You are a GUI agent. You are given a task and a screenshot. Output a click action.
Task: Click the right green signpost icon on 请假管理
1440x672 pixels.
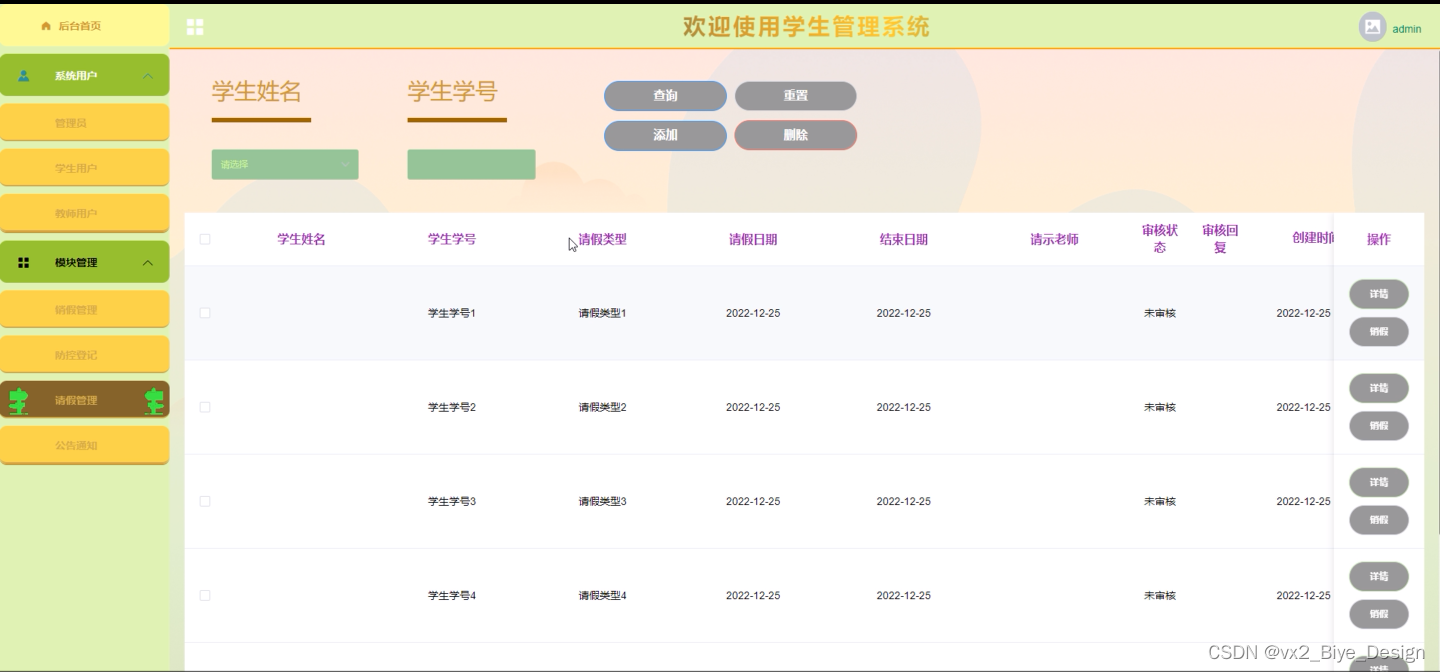pos(154,401)
